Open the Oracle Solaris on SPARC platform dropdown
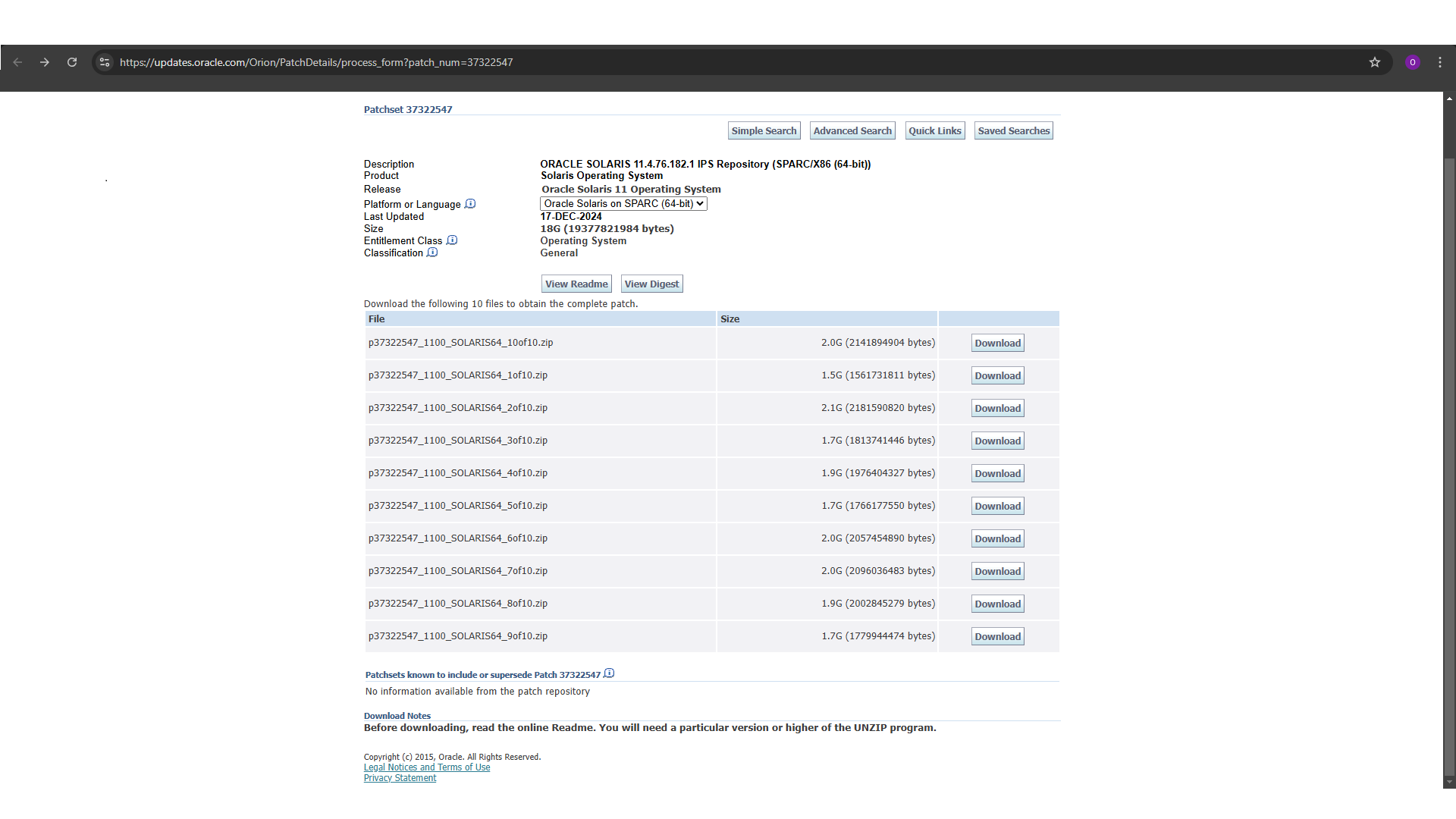This screenshot has height=819, width=1456. pyautogui.click(x=623, y=203)
